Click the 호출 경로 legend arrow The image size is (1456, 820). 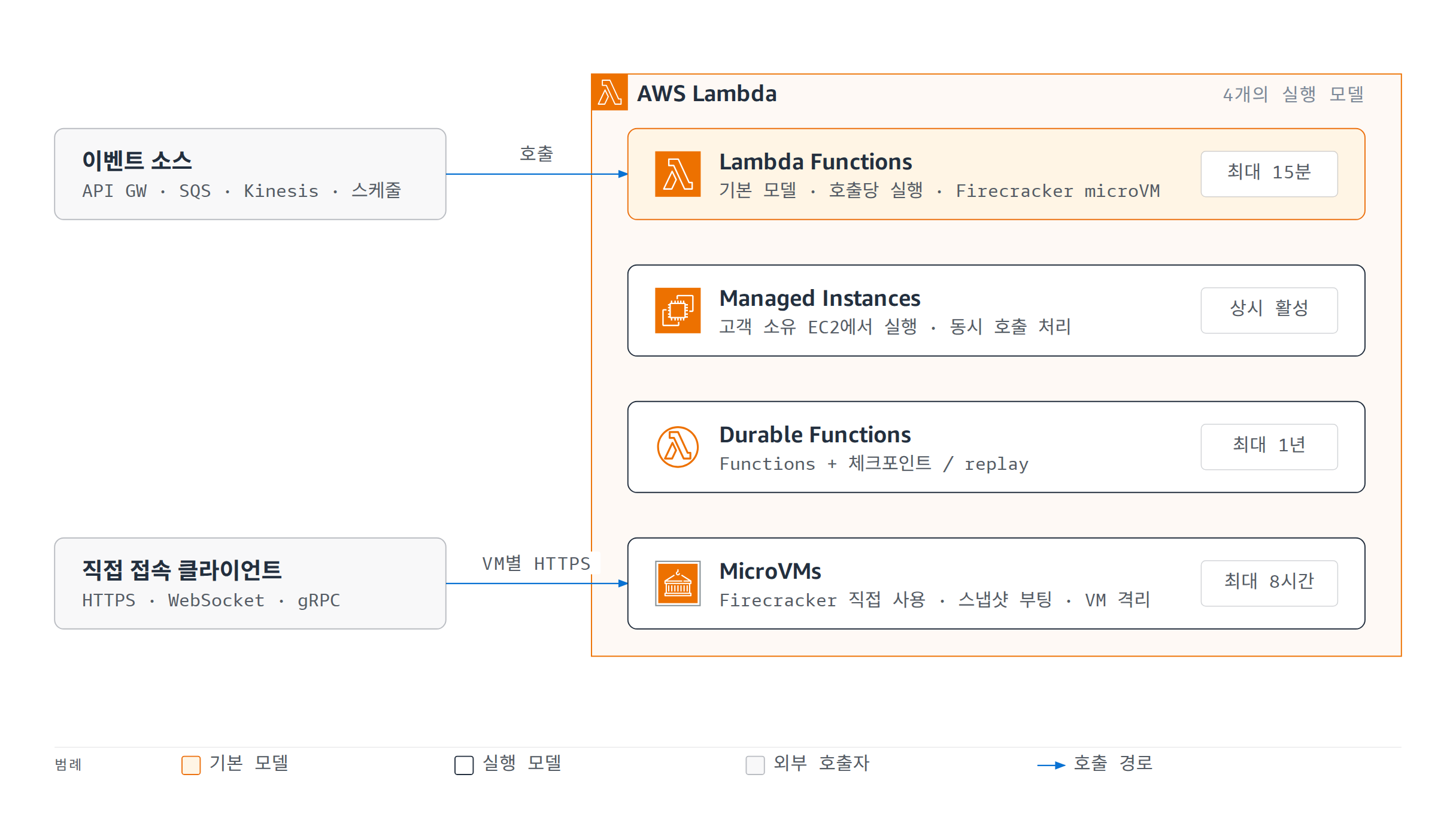point(1051,765)
